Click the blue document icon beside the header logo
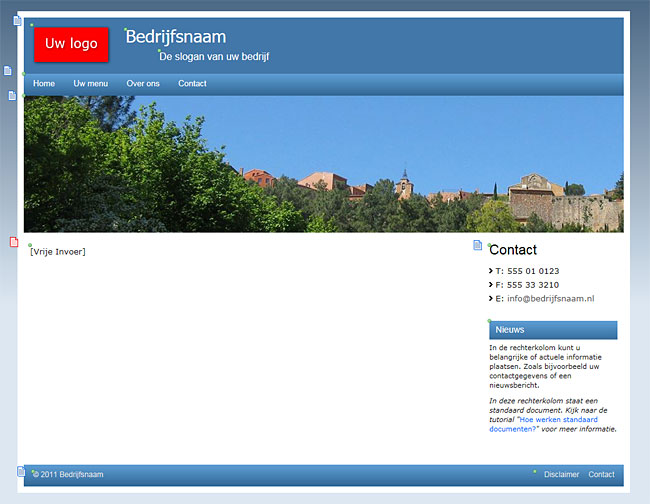The image size is (650, 504). (17, 20)
